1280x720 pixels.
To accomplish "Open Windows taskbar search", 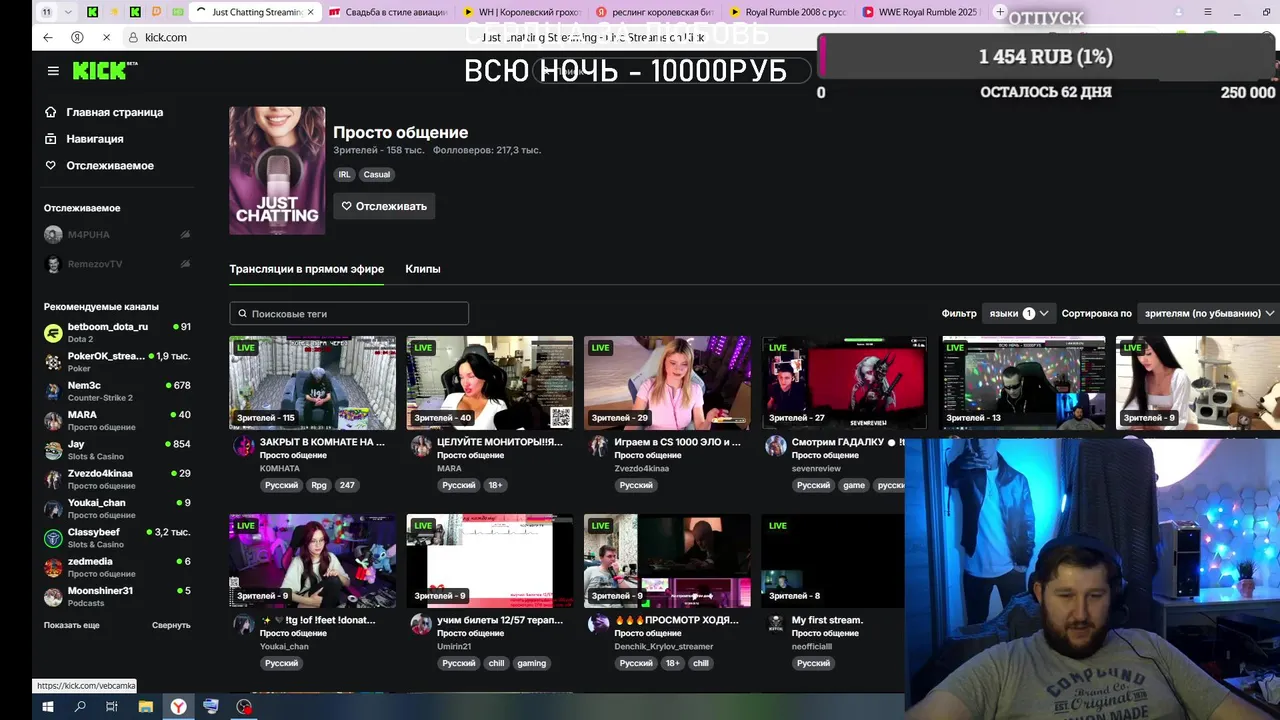I will click(x=80, y=707).
